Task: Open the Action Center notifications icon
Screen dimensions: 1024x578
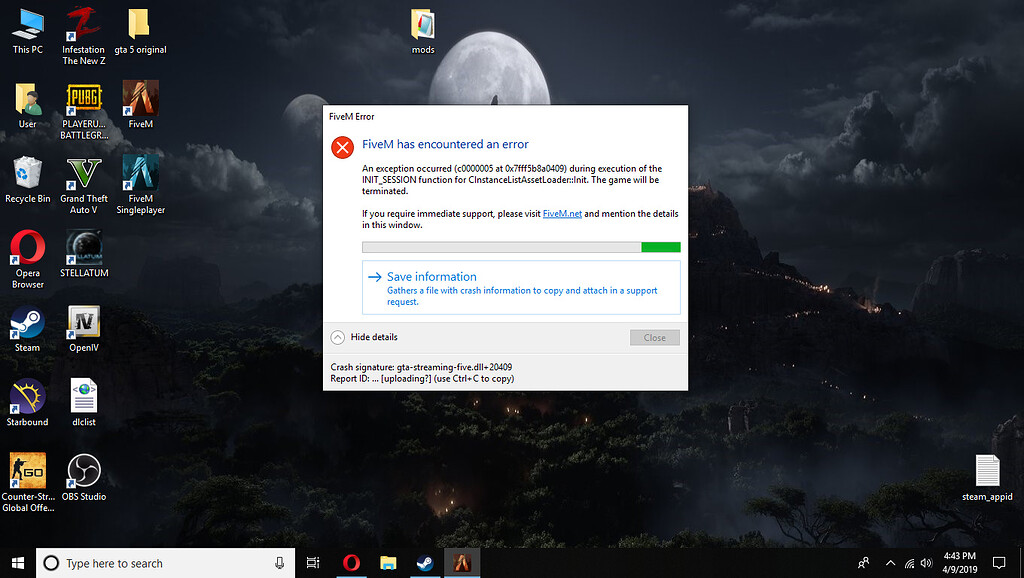Action: pos(999,563)
